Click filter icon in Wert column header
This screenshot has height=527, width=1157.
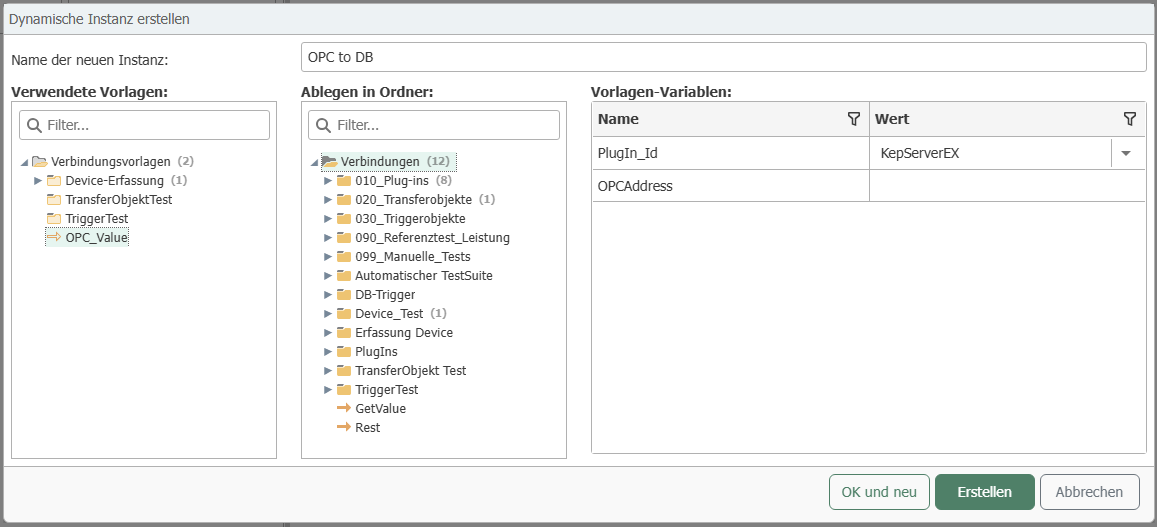(1129, 119)
